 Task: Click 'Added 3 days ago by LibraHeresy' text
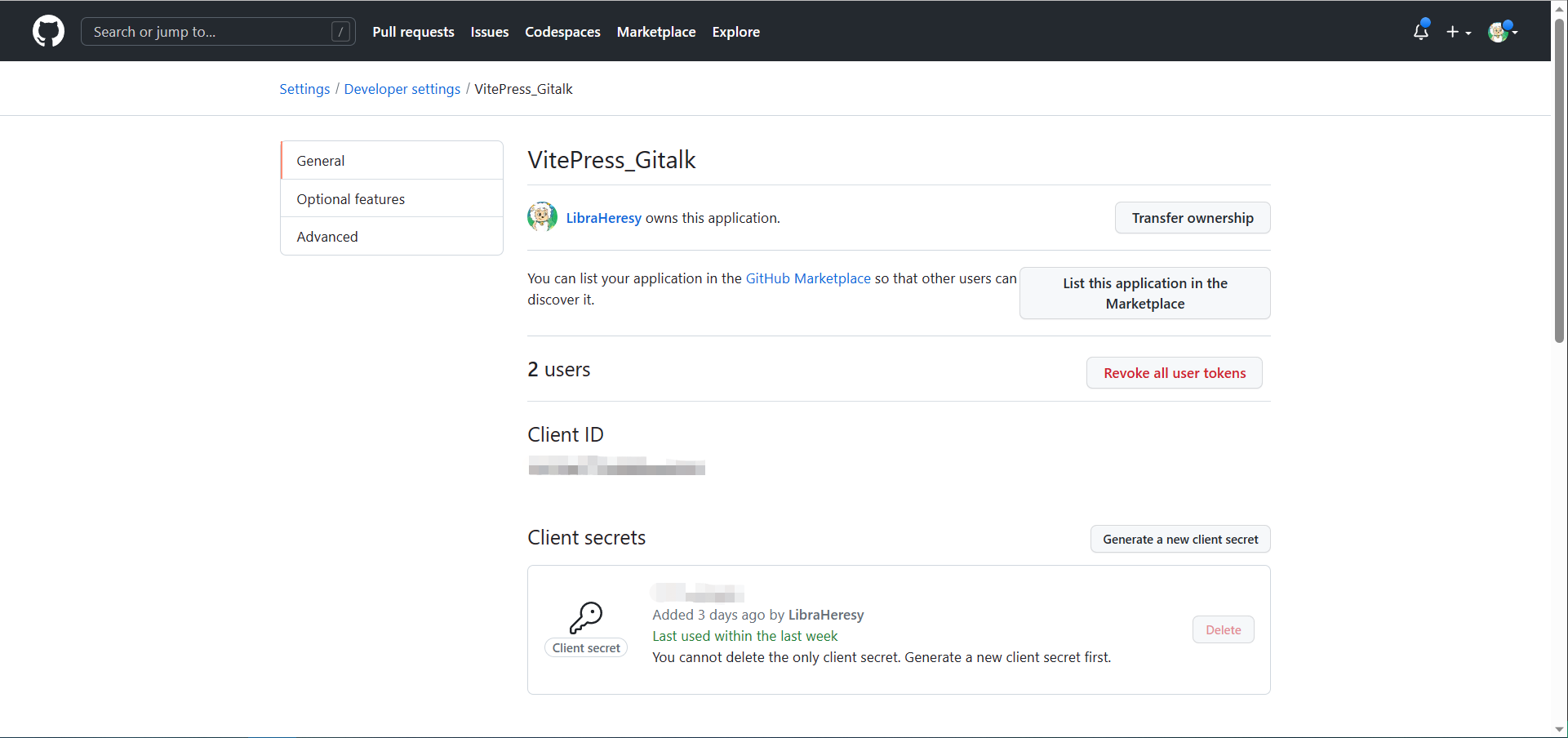coord(758,615)
